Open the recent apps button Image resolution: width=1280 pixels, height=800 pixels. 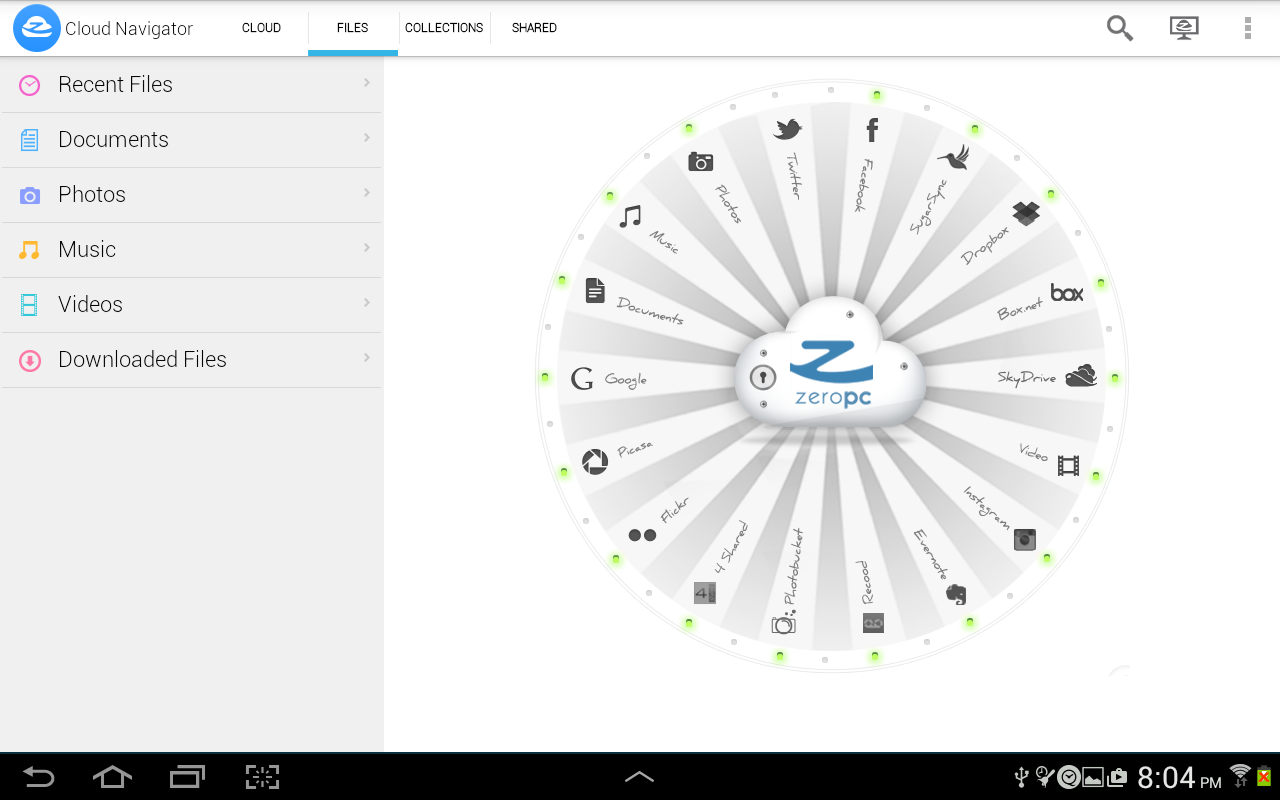pyautogui.click(x=187, y=777)
